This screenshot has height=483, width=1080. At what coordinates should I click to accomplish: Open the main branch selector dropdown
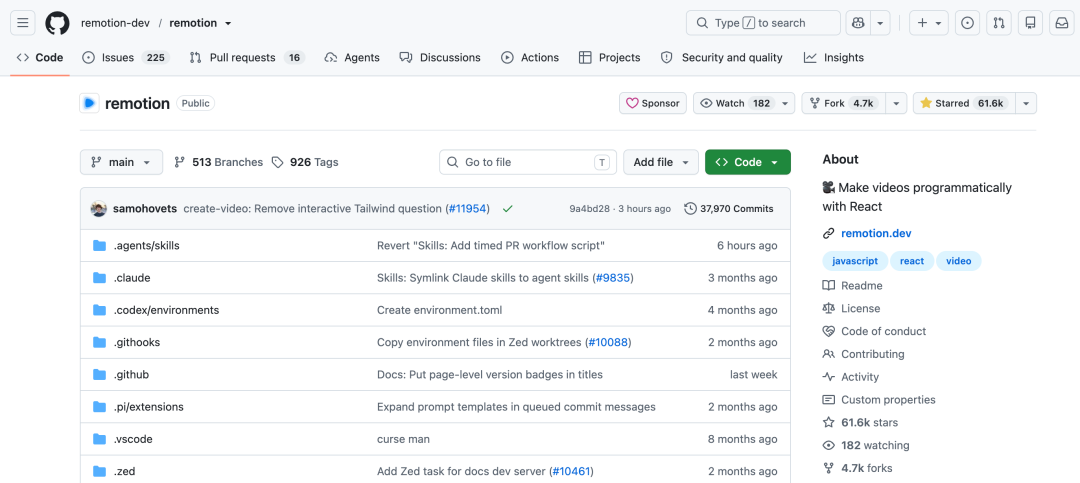tap(121, 162)
